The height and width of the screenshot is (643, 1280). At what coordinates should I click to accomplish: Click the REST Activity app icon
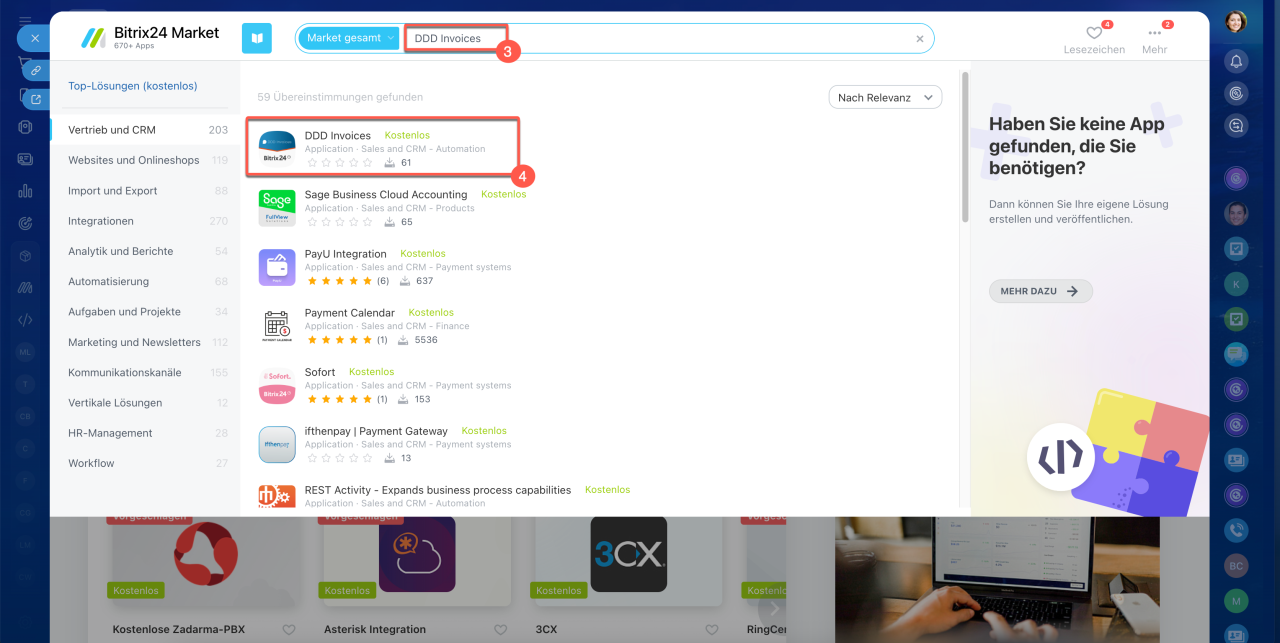click(x=277, y=498)
